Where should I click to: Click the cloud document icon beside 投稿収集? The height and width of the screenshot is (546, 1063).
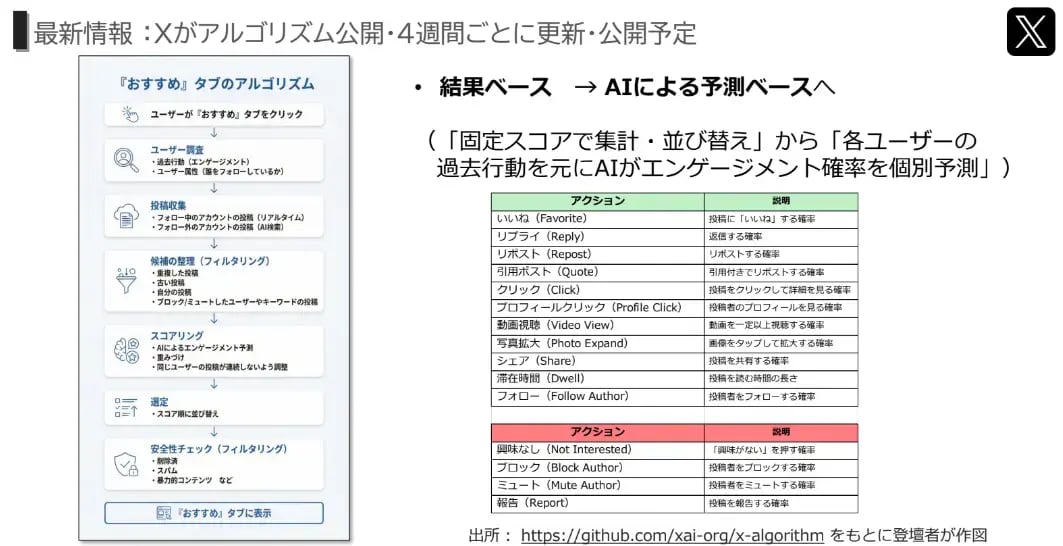[x=126, y=216]
